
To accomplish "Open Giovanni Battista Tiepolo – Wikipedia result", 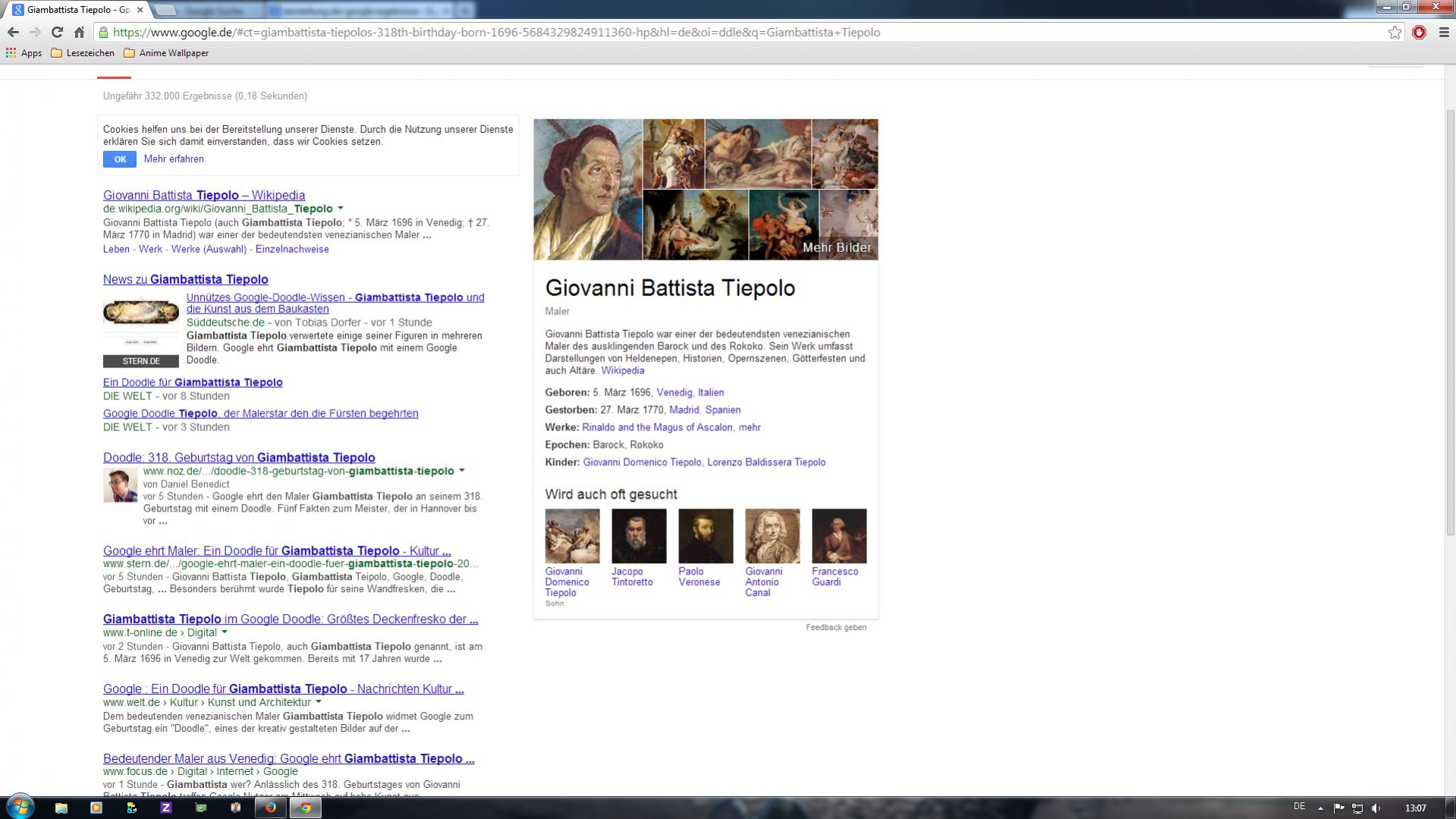I will (x=204, y=195).
